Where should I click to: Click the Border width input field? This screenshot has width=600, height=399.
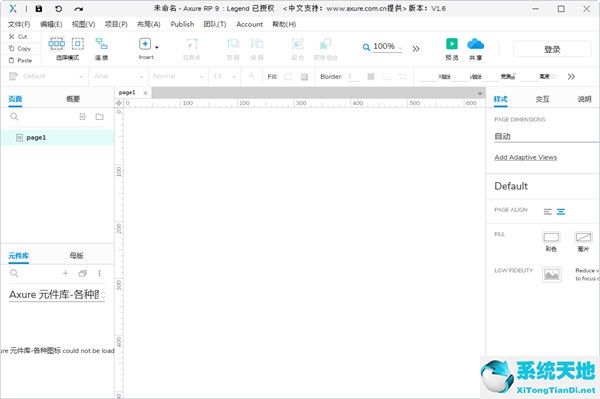pyautogui.click(x=354, y=77)
